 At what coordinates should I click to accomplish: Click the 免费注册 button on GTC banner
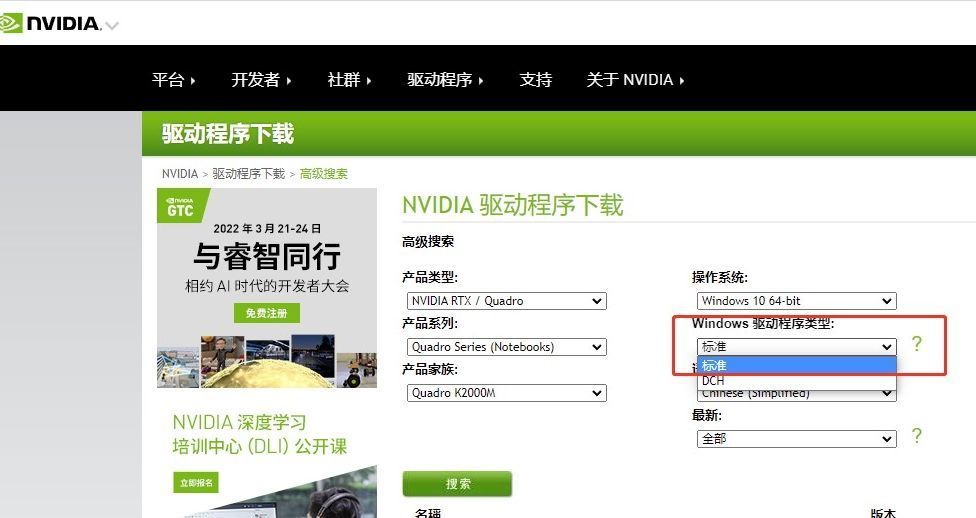[267, 313]
